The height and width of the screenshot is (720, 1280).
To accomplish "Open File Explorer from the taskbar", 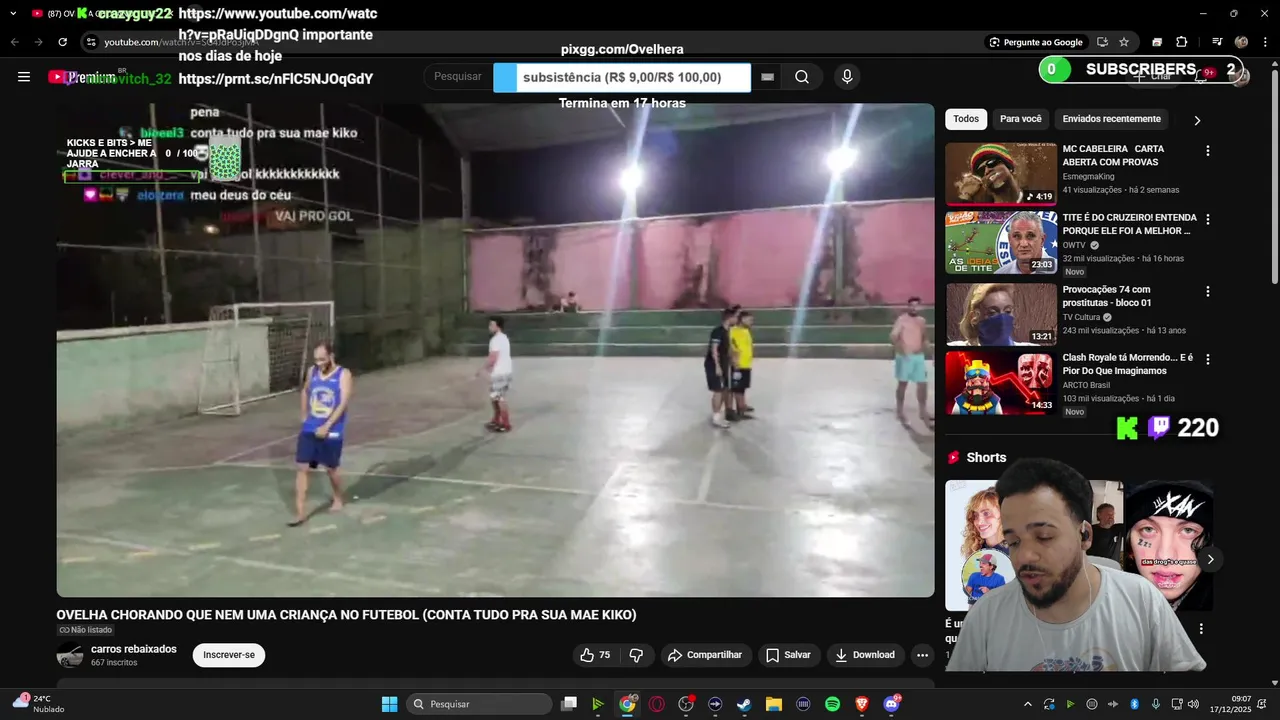I will (773, 704).
